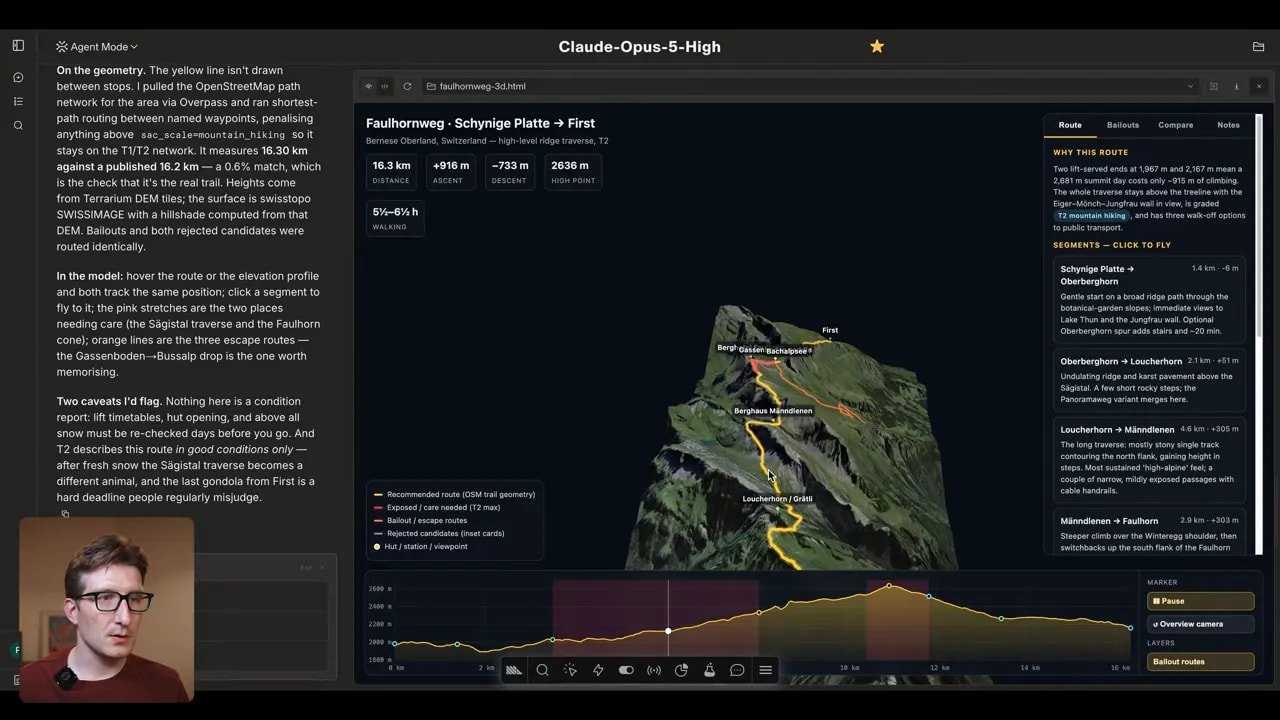This screenshot has height=720, width=1280.
Task: Close the preview panel
Action: click(1258, 86)
